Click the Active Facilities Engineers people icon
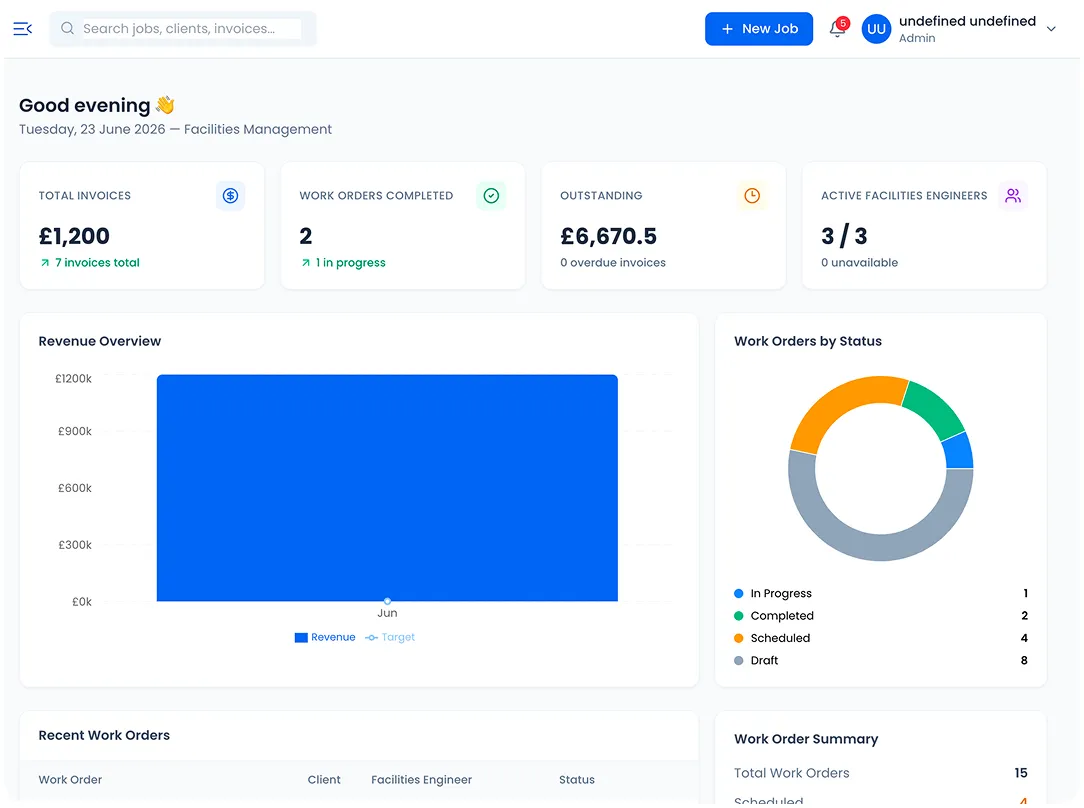1084x808 pixels. pos(1013,196)
